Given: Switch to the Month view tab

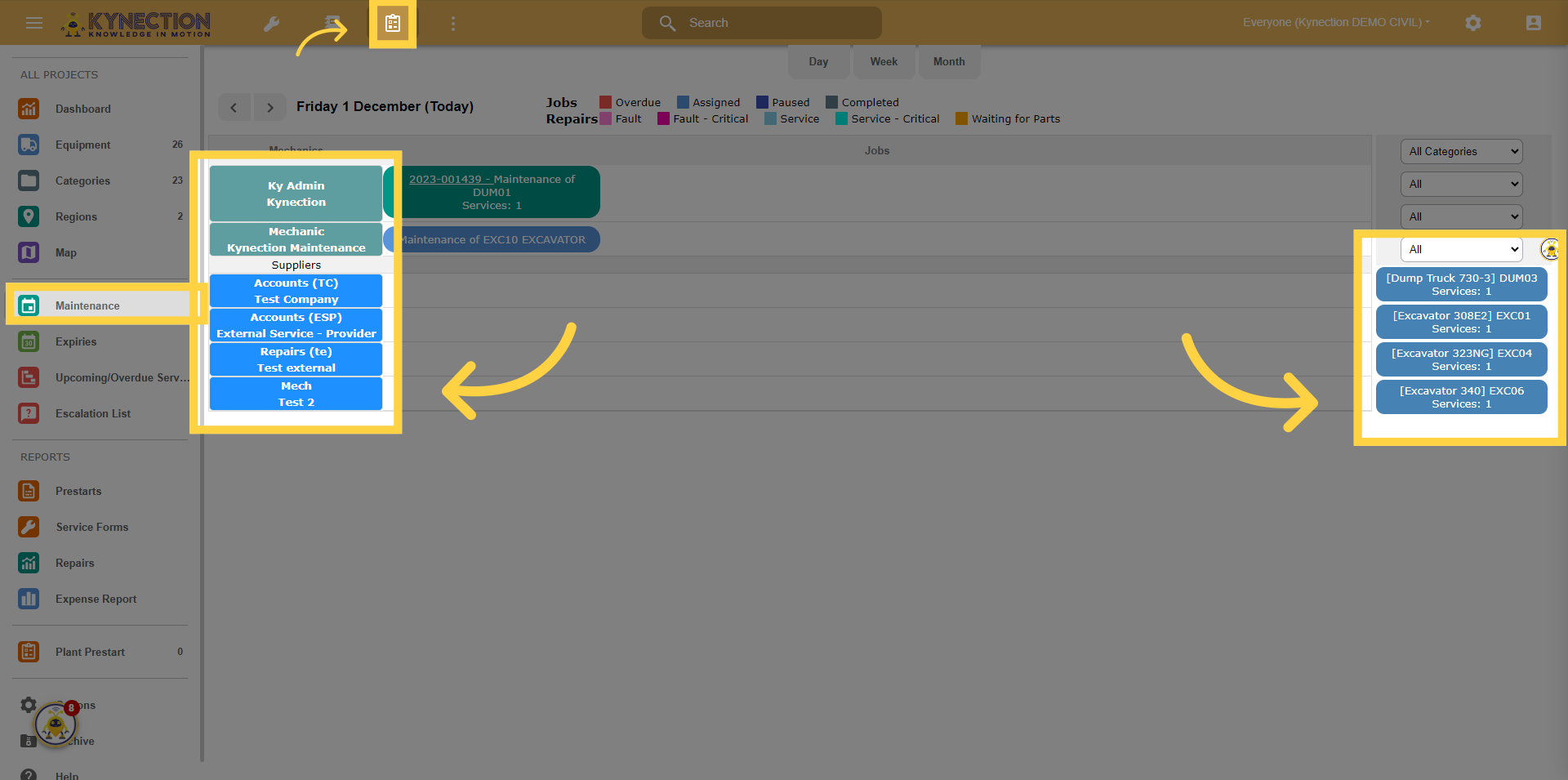Looking at the screenshot, I should [948, 62].
